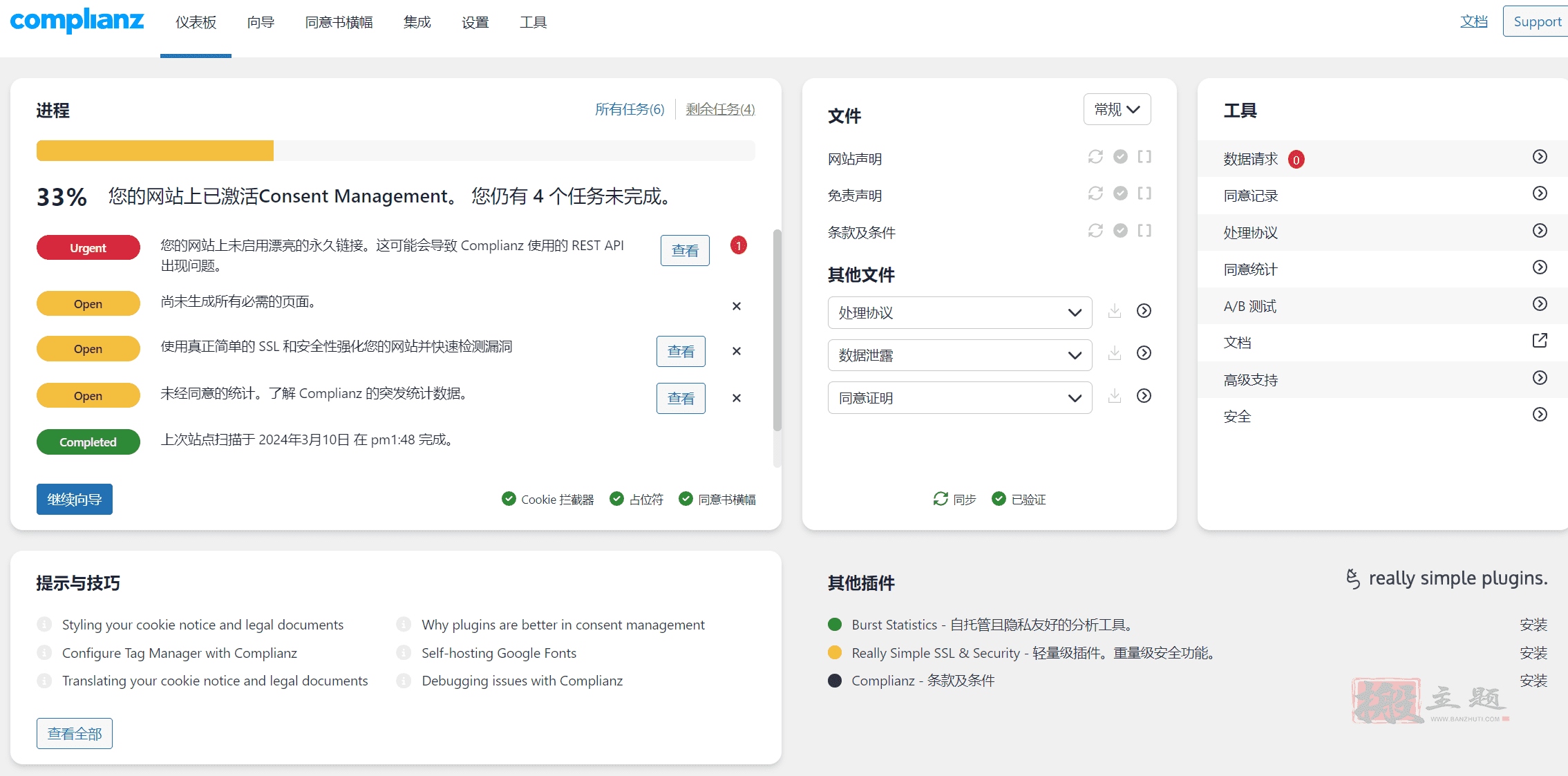The width and height of the screenshot is (1568, 776).
Task: Show 剩余任务(4) list
Action: pos(720,109)
